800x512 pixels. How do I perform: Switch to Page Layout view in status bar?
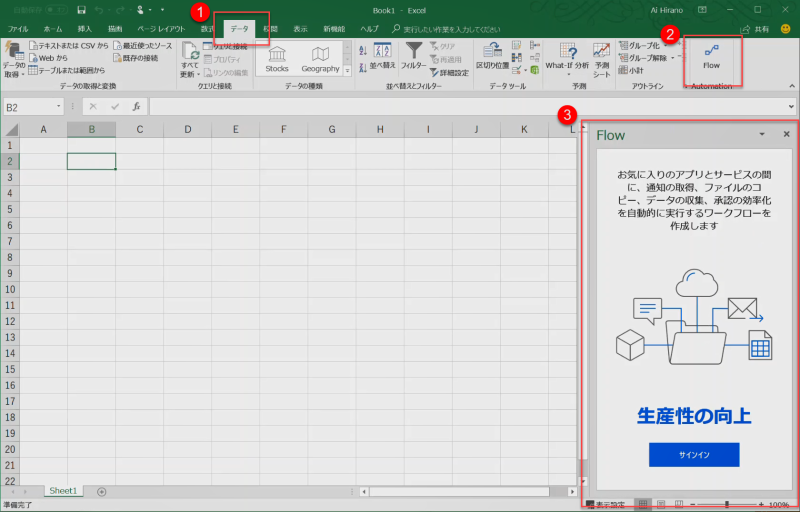[x=661, y=505]
